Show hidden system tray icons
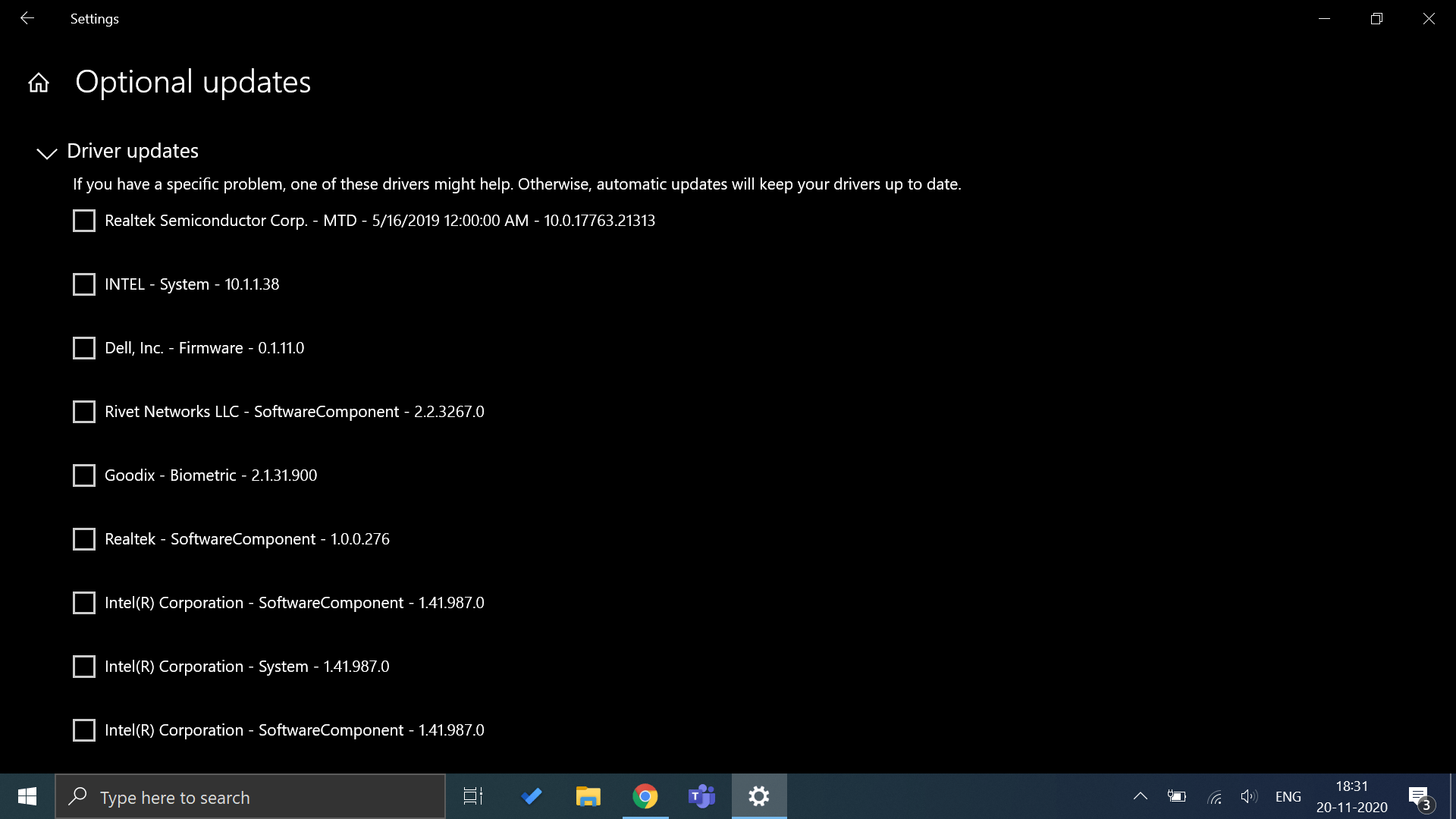The height and width of the screenshot is (819, 1456). (x=1140, y=796)
